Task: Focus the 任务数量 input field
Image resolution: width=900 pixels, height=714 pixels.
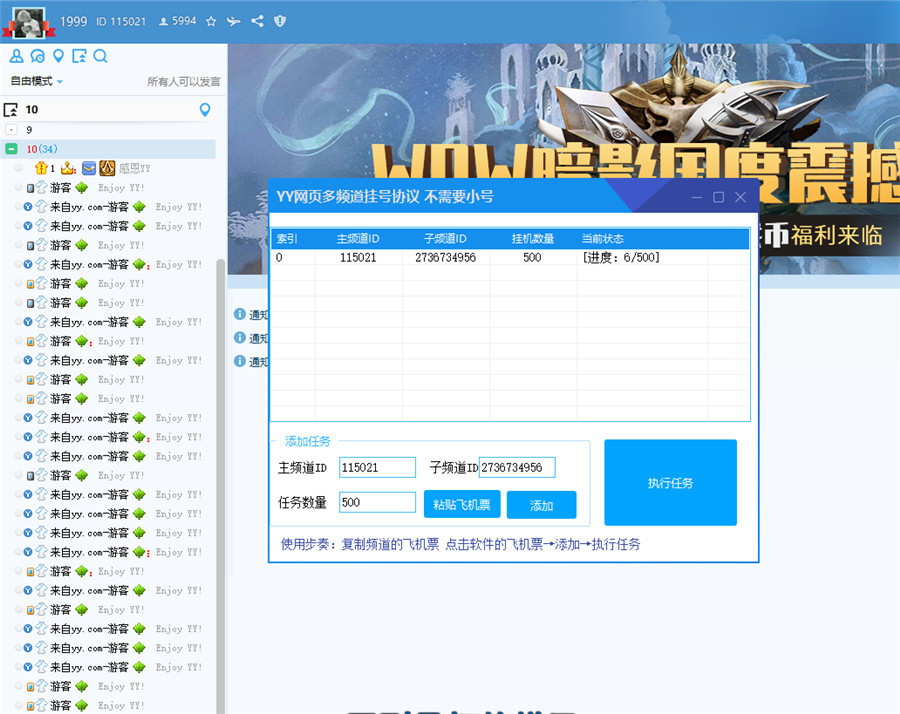Action: click(x=377, y=502)
